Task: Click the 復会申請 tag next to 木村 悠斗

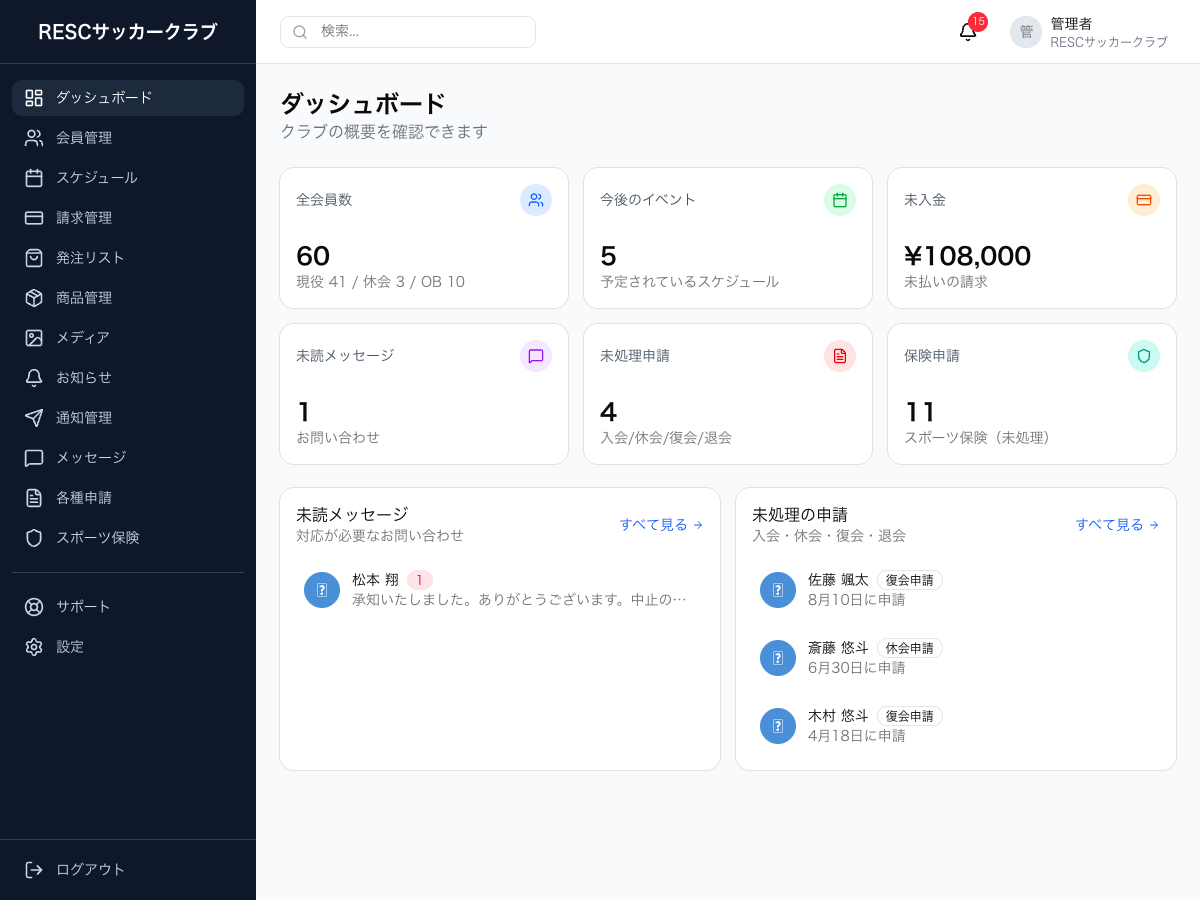Action: coord(910,716)
